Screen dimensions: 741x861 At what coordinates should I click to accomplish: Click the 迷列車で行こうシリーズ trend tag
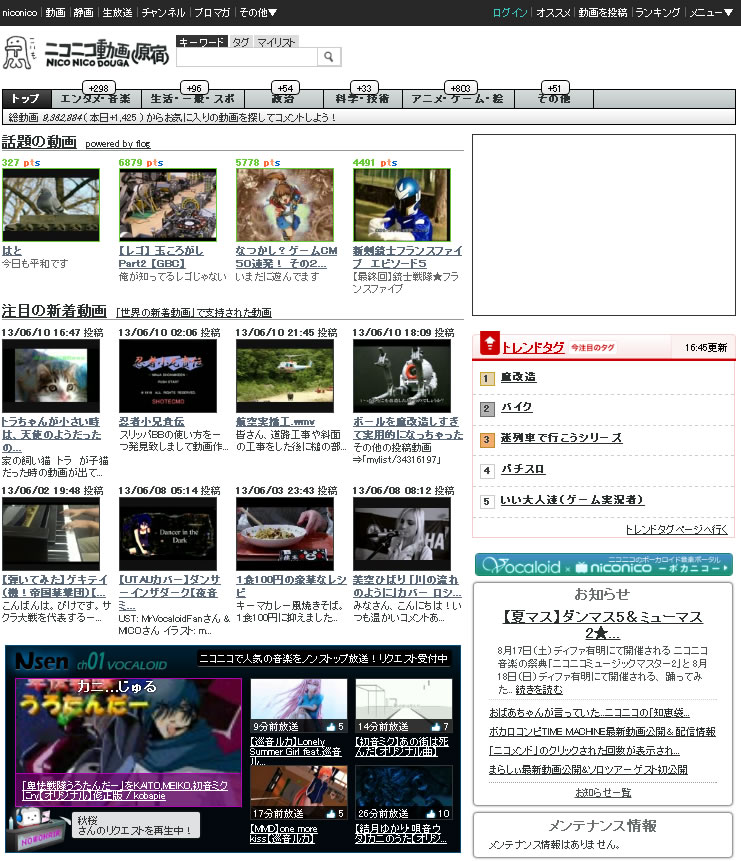561,438
